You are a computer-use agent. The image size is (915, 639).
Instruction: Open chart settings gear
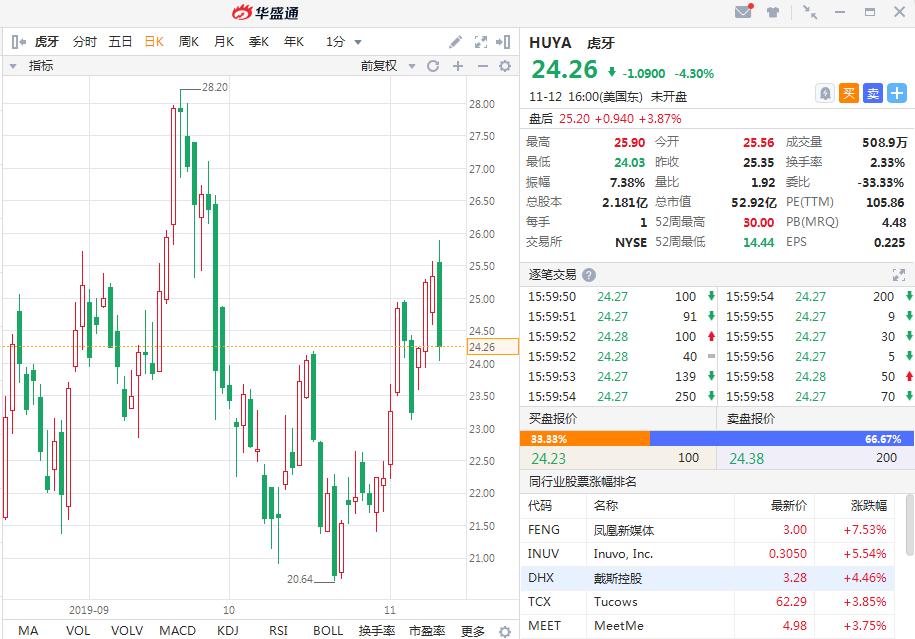coord(505,66)
